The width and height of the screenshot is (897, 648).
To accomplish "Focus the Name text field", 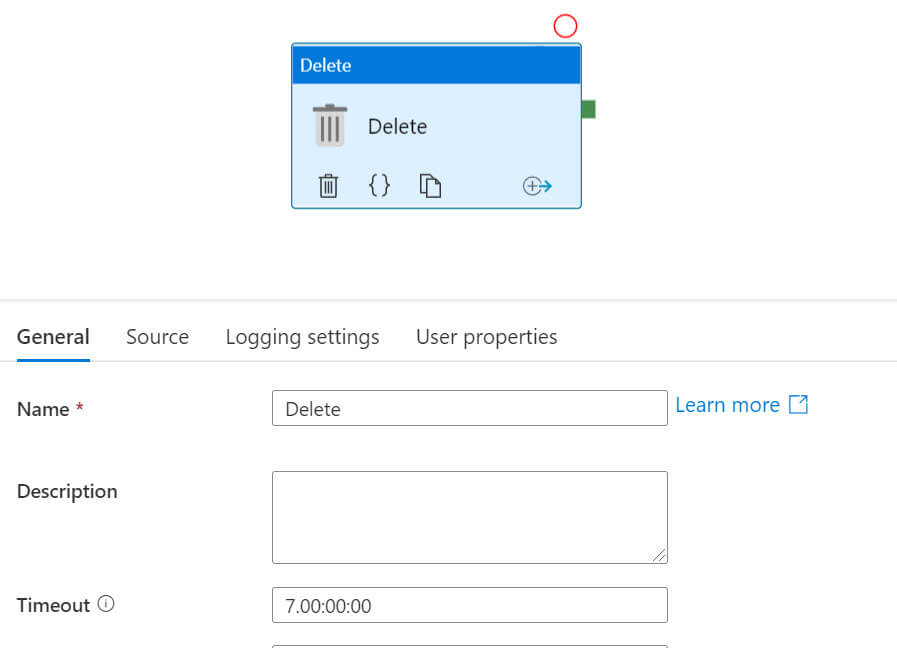I will tap(469, 408).
